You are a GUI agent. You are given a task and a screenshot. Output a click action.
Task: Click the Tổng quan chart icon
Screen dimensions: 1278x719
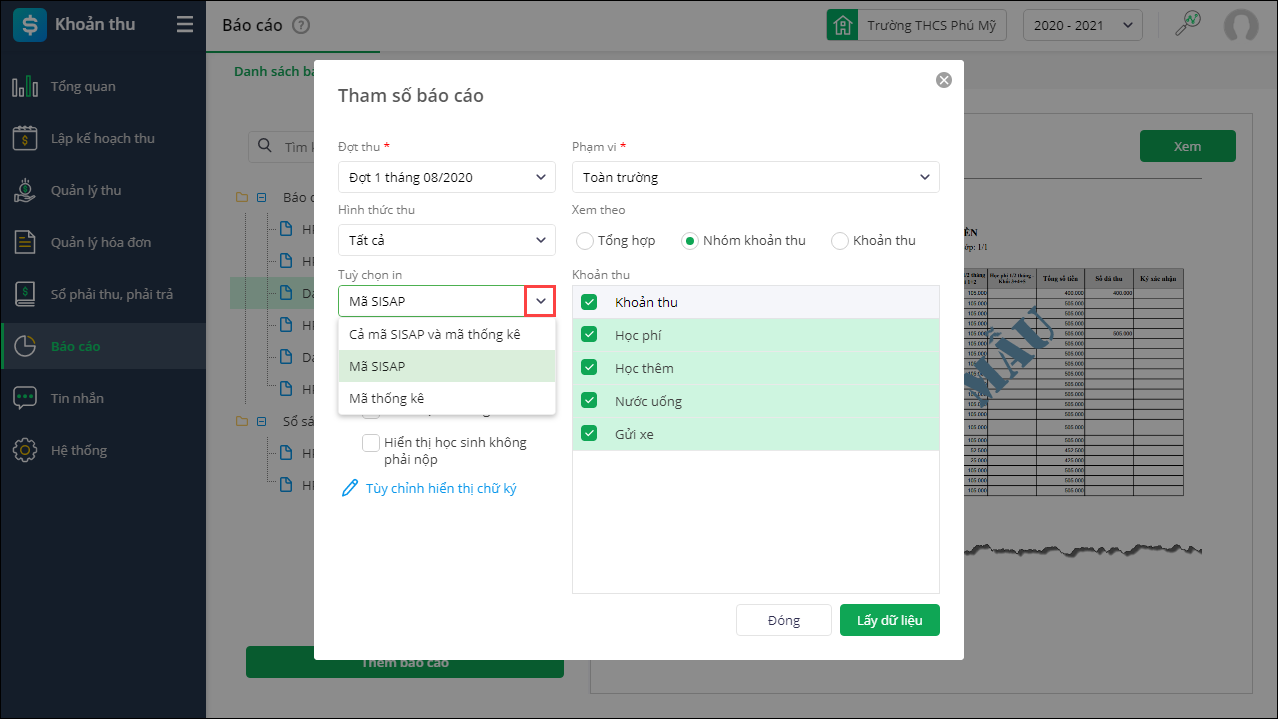pos(25,87)
